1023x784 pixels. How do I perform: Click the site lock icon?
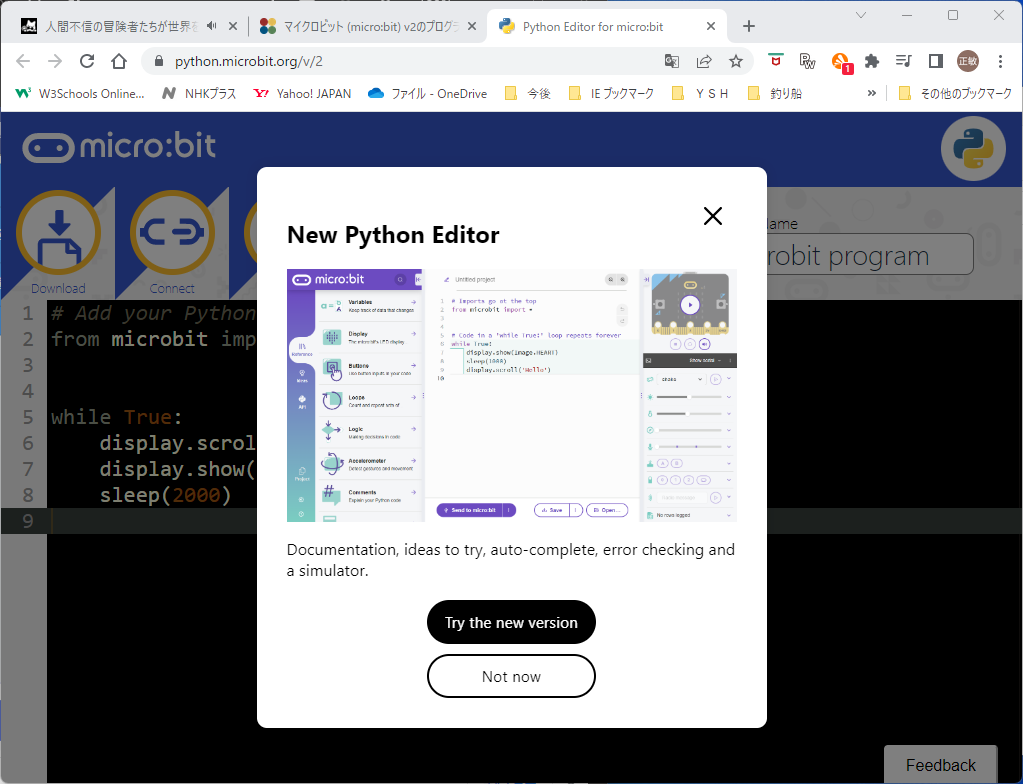(x=158, y=61)
